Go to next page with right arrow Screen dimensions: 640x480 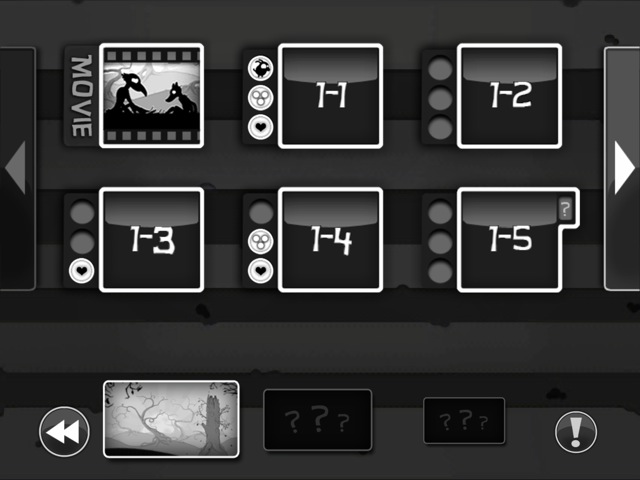pyautogui.click(x=622, y=168)
